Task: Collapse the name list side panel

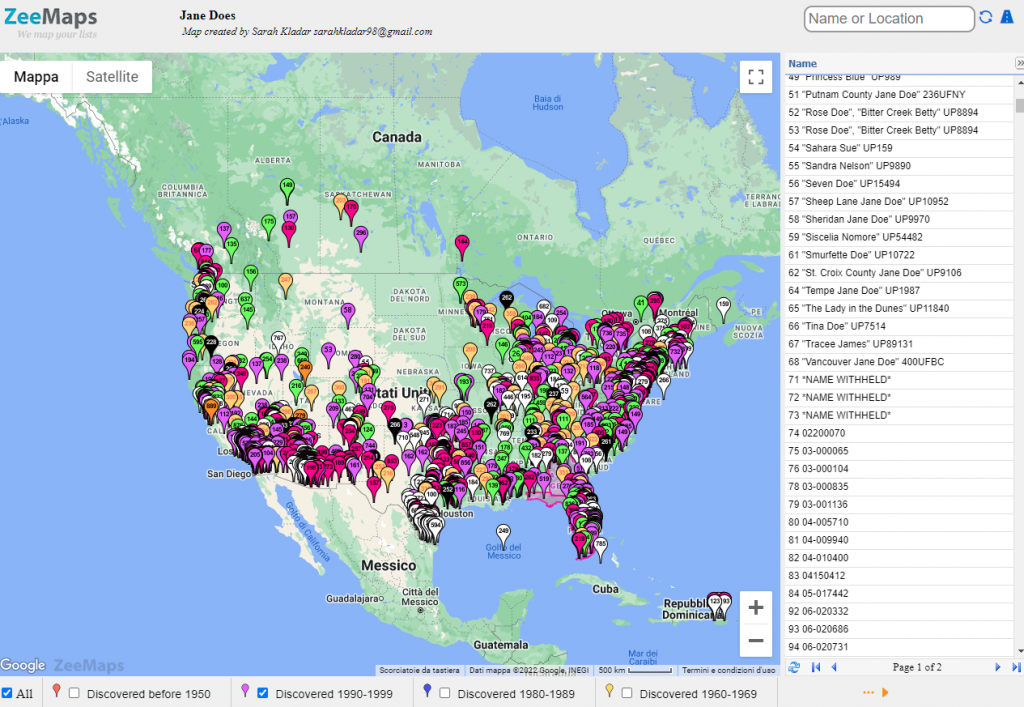Action: click(x=1018, y=64)
